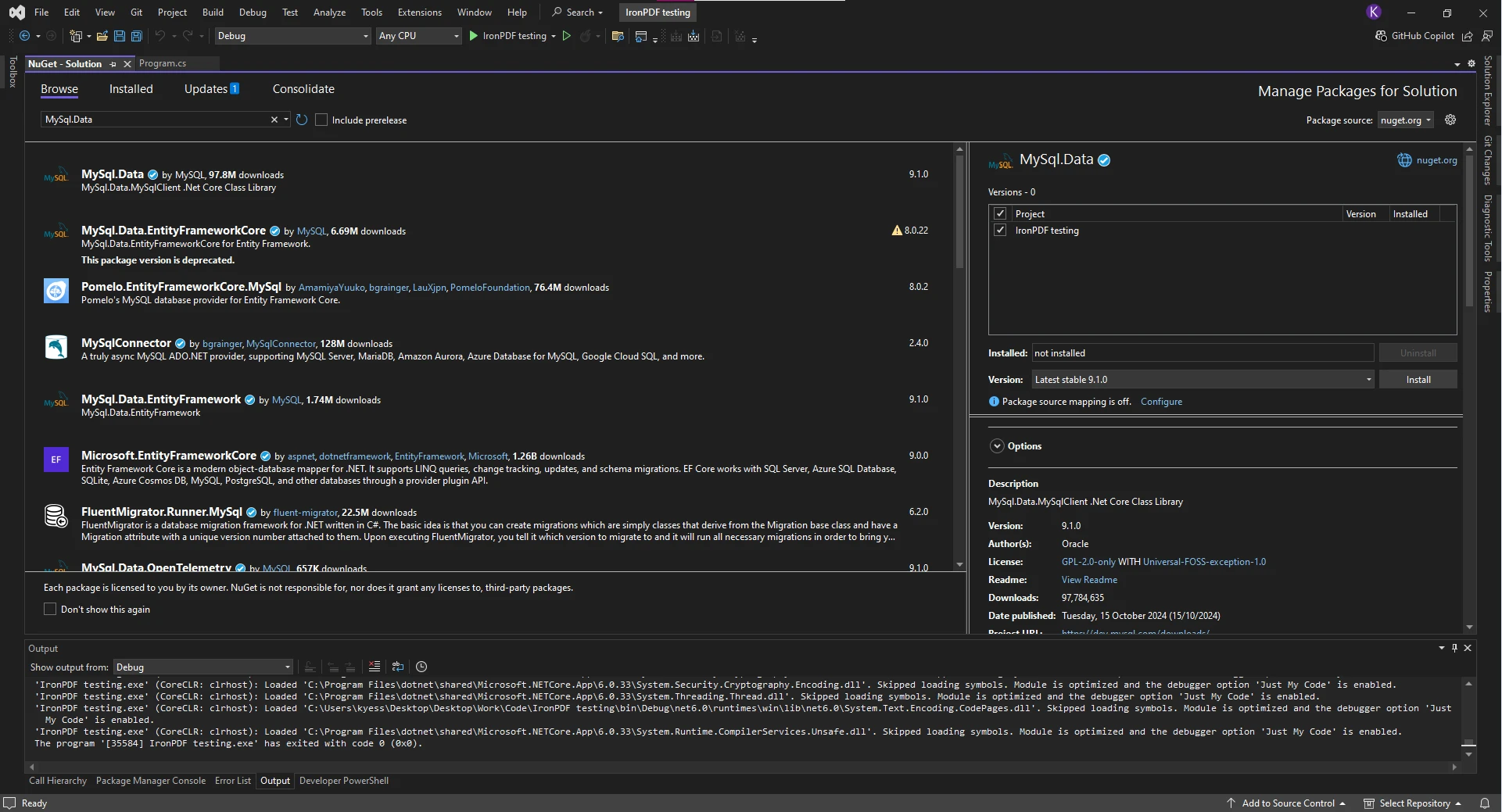
Task: Open NuGet package source settings gear
Action: point(1450,120)
